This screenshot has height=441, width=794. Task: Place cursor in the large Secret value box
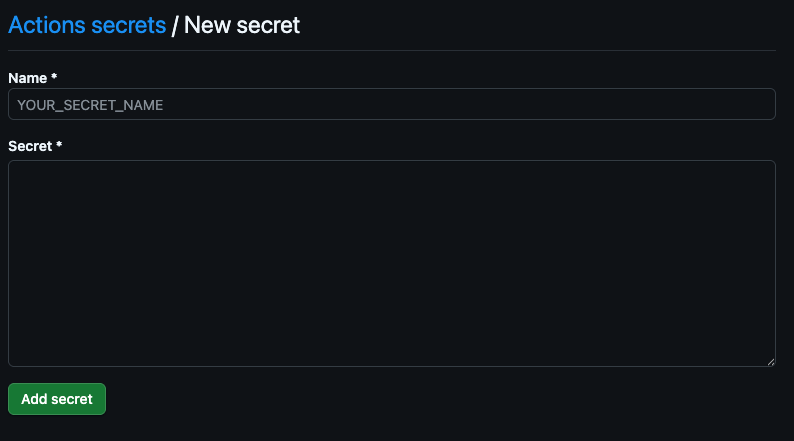click(x=391, y=263)
